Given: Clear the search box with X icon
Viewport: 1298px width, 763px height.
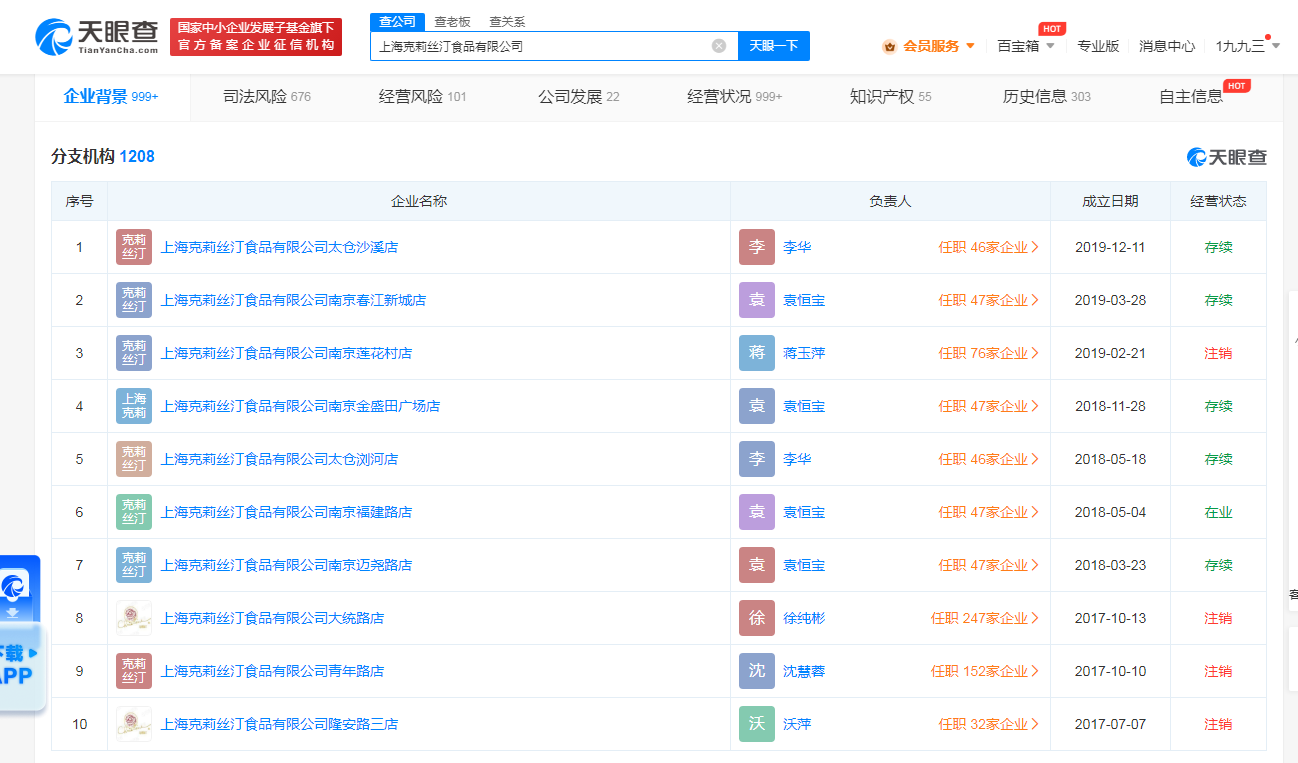Looking at the screenshot, I should (x=718, y=46).
